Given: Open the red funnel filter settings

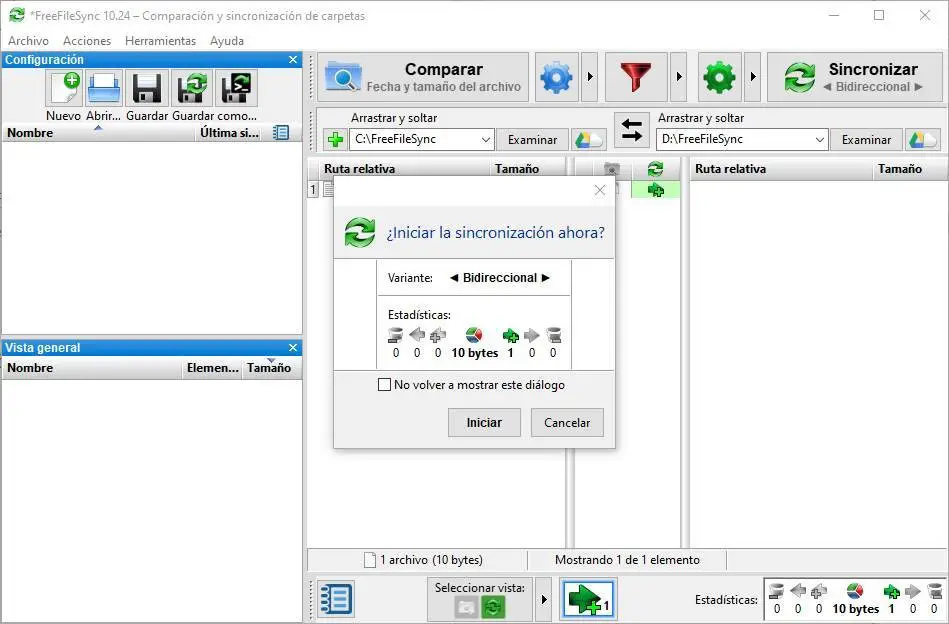Looking at the screenshot, I should (636, 77).
